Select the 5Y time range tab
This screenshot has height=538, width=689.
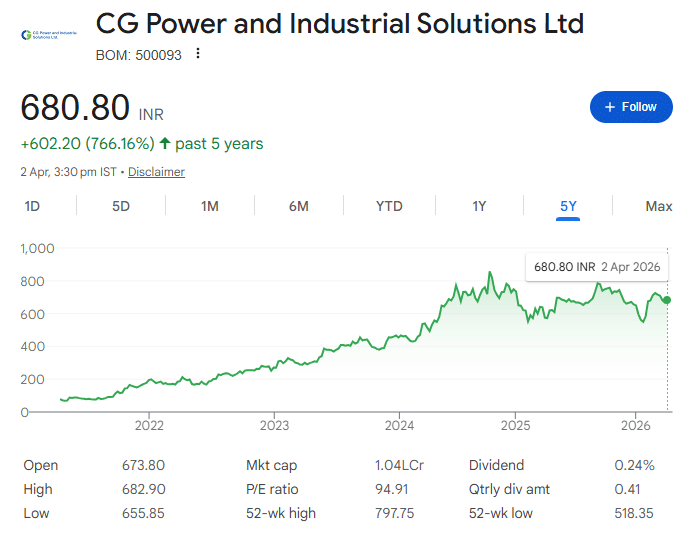(x=568, y=206)
